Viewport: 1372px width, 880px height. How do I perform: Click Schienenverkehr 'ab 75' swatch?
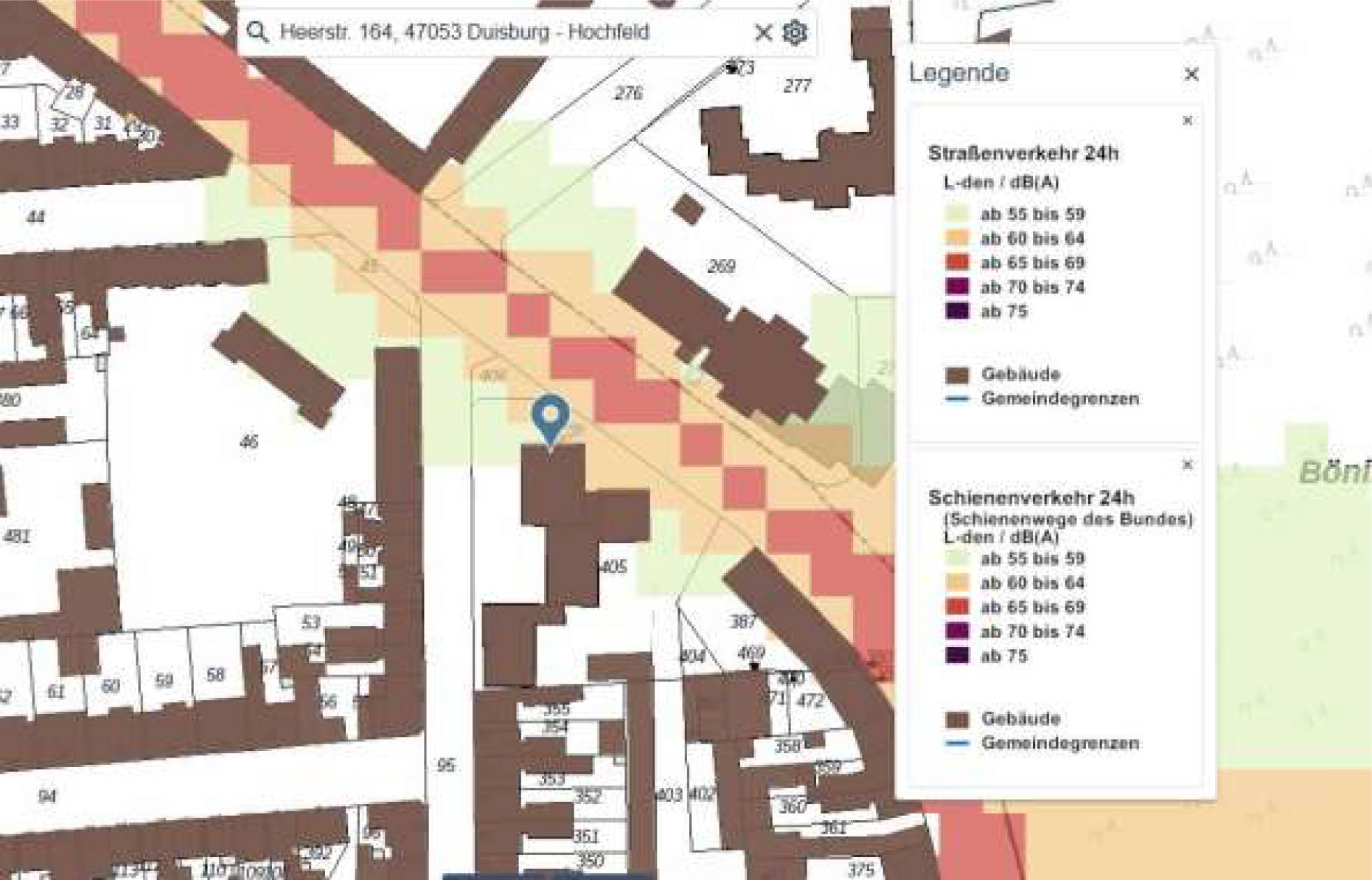[x=957, y=656]
